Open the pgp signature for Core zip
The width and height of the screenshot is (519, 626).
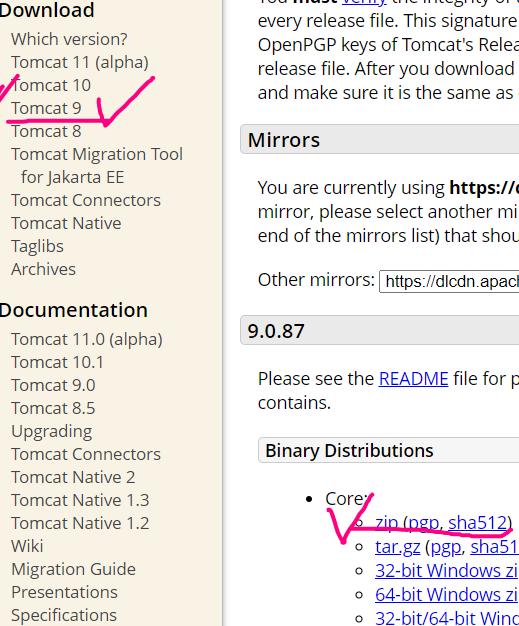tap(424, 523)
